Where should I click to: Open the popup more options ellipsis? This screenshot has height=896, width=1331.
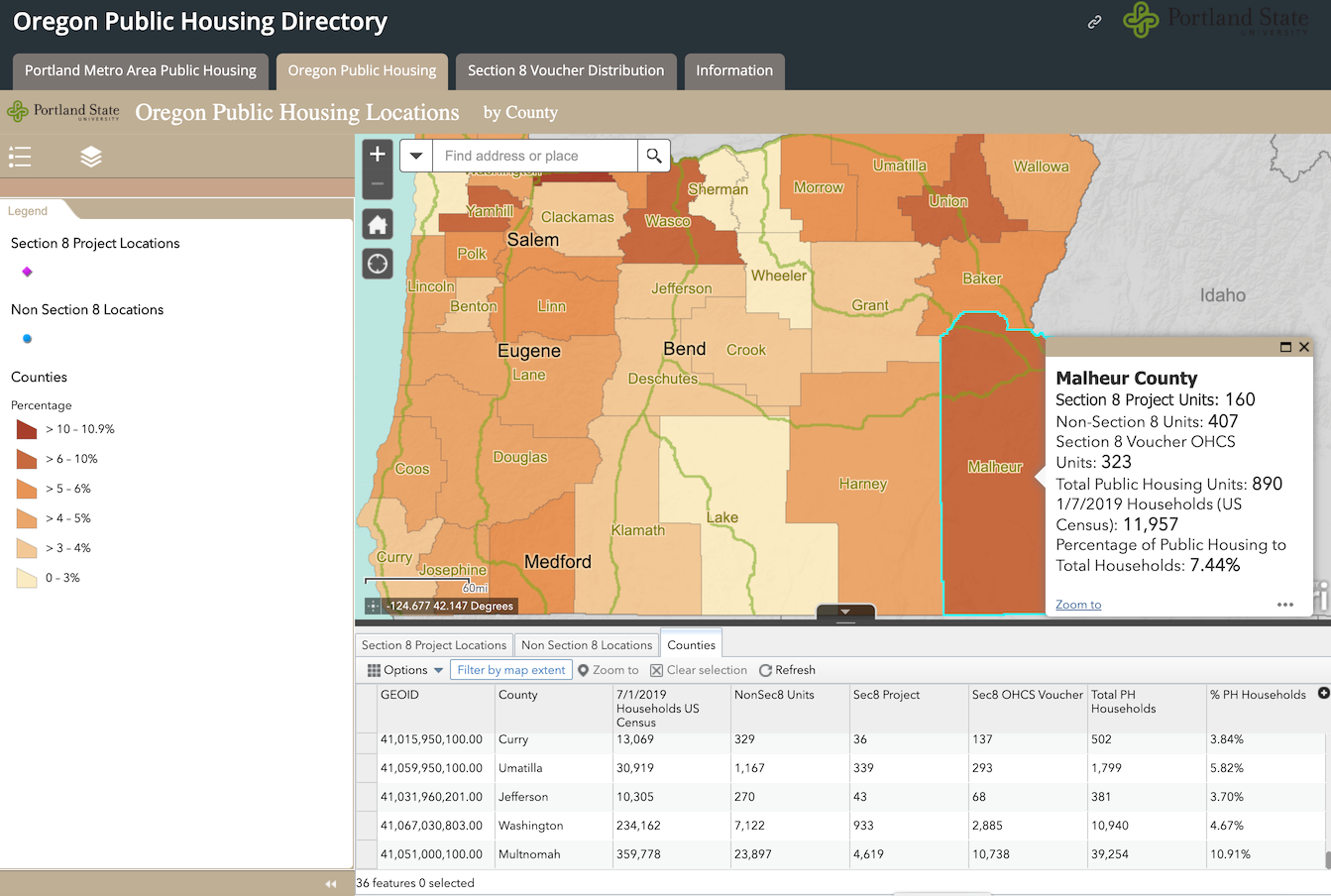pos(1285,605)
